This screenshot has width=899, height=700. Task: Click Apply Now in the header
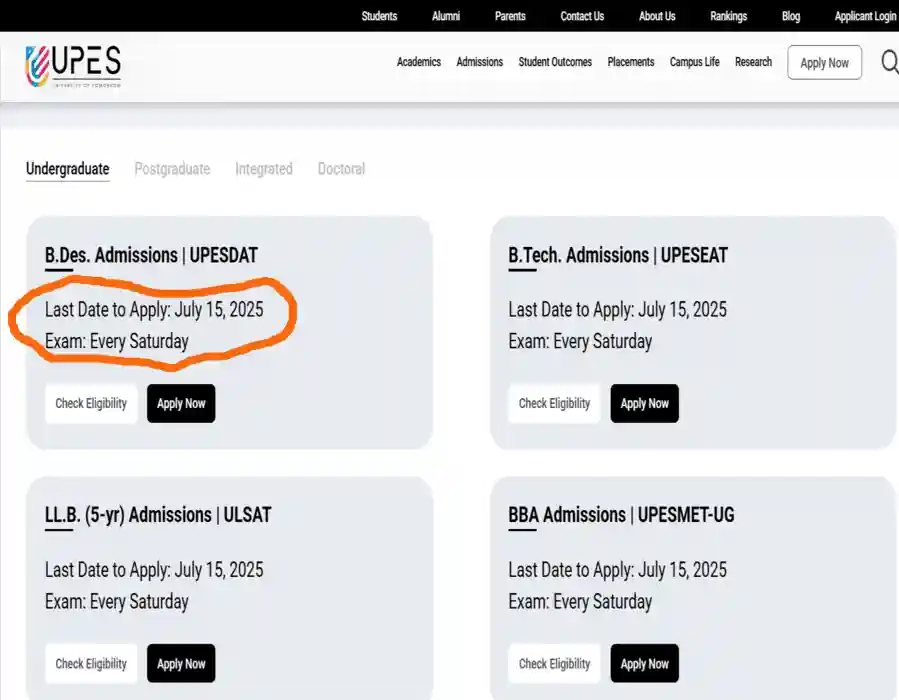824,62
